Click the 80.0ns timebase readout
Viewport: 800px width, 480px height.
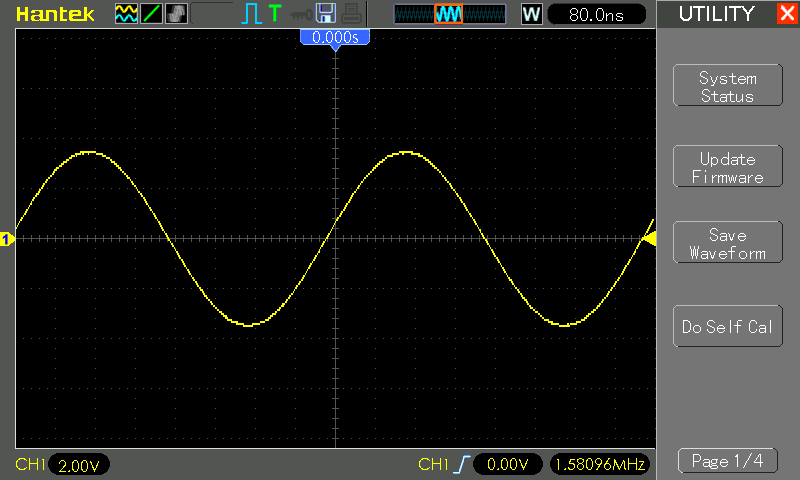598,14
